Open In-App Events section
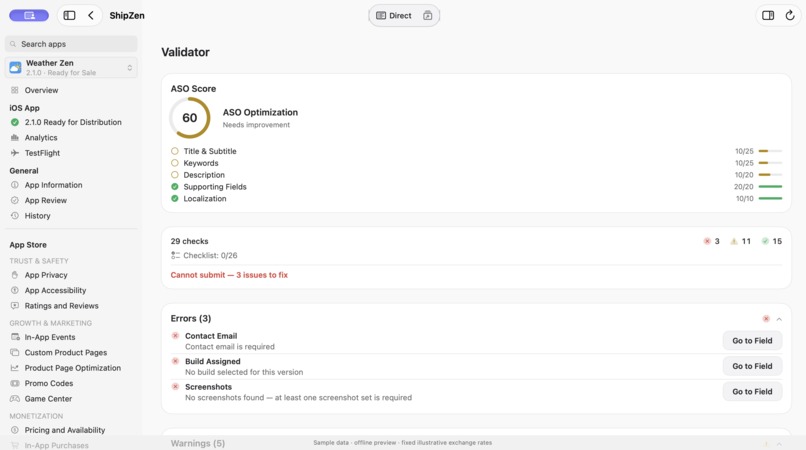Screen dimensions: 806x450 tap(50, 337)
